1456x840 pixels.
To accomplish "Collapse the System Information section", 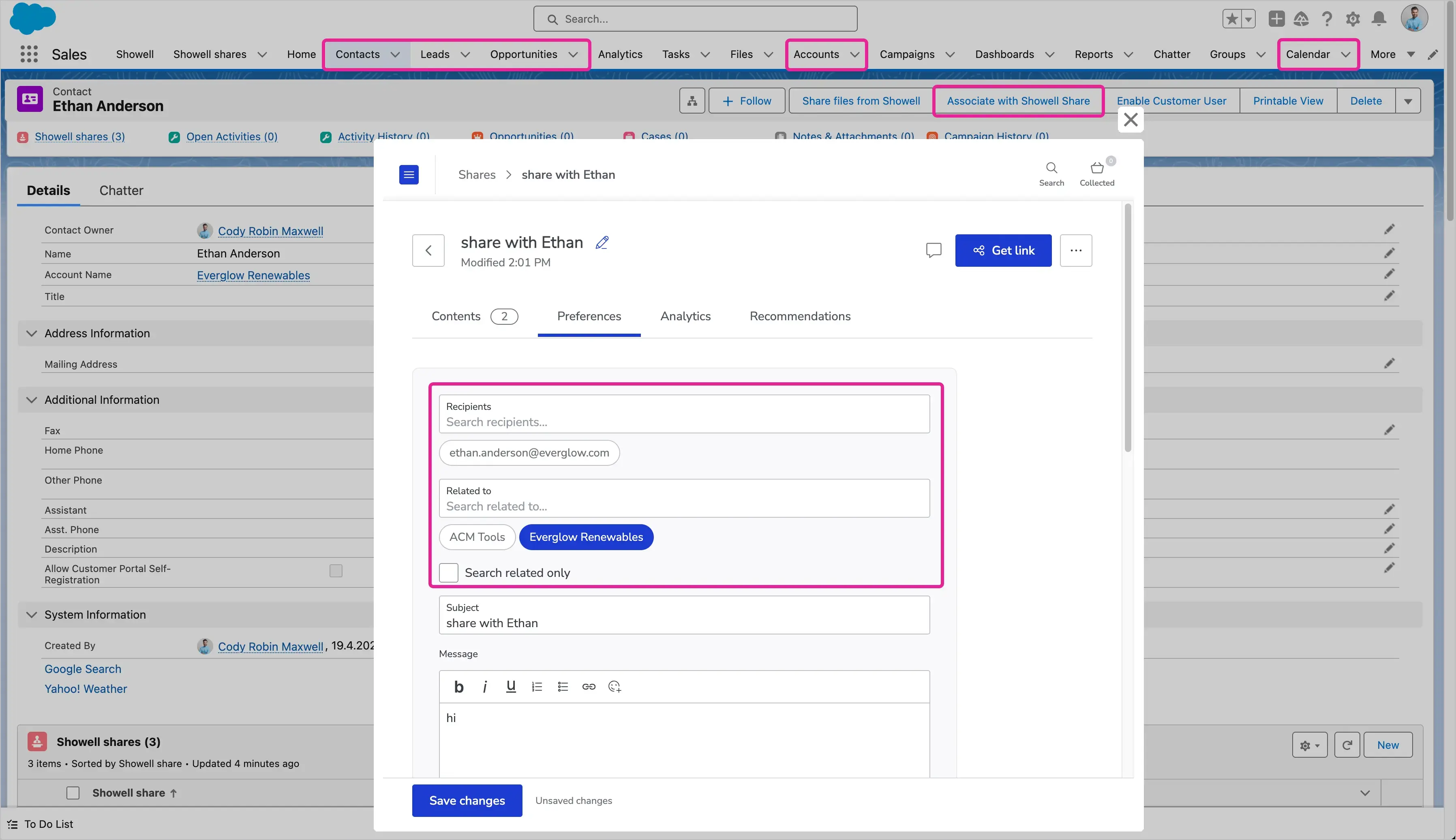I will [32, 615].
